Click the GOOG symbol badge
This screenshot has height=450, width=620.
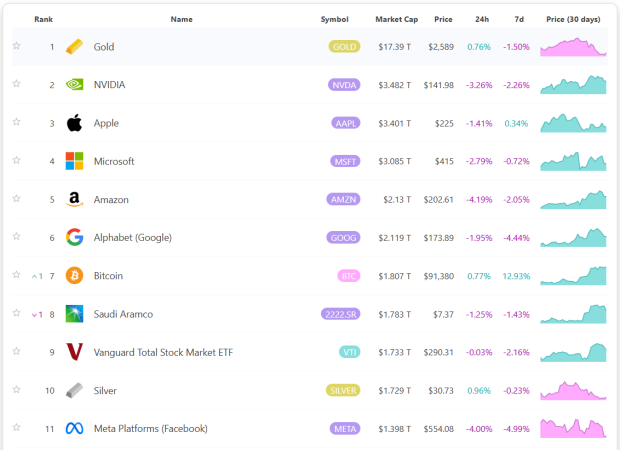343,238
